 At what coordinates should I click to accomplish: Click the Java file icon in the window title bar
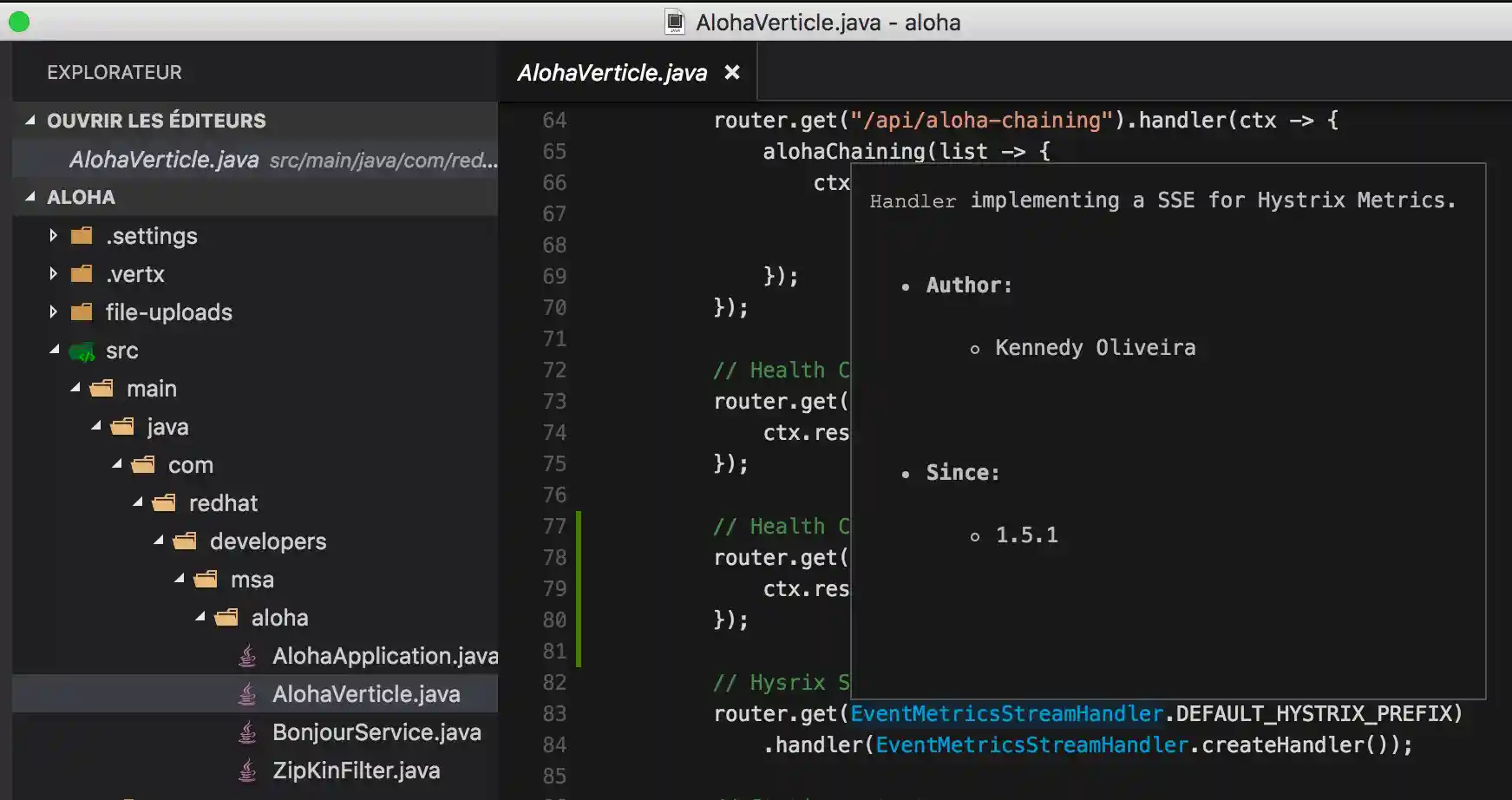point(673,21)
